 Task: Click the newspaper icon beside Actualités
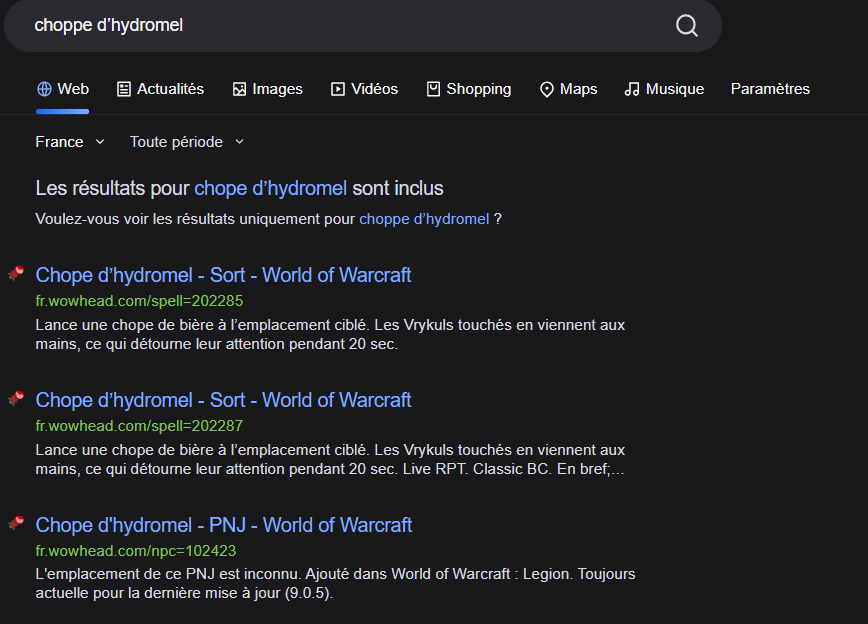click(x=124, y=89)
